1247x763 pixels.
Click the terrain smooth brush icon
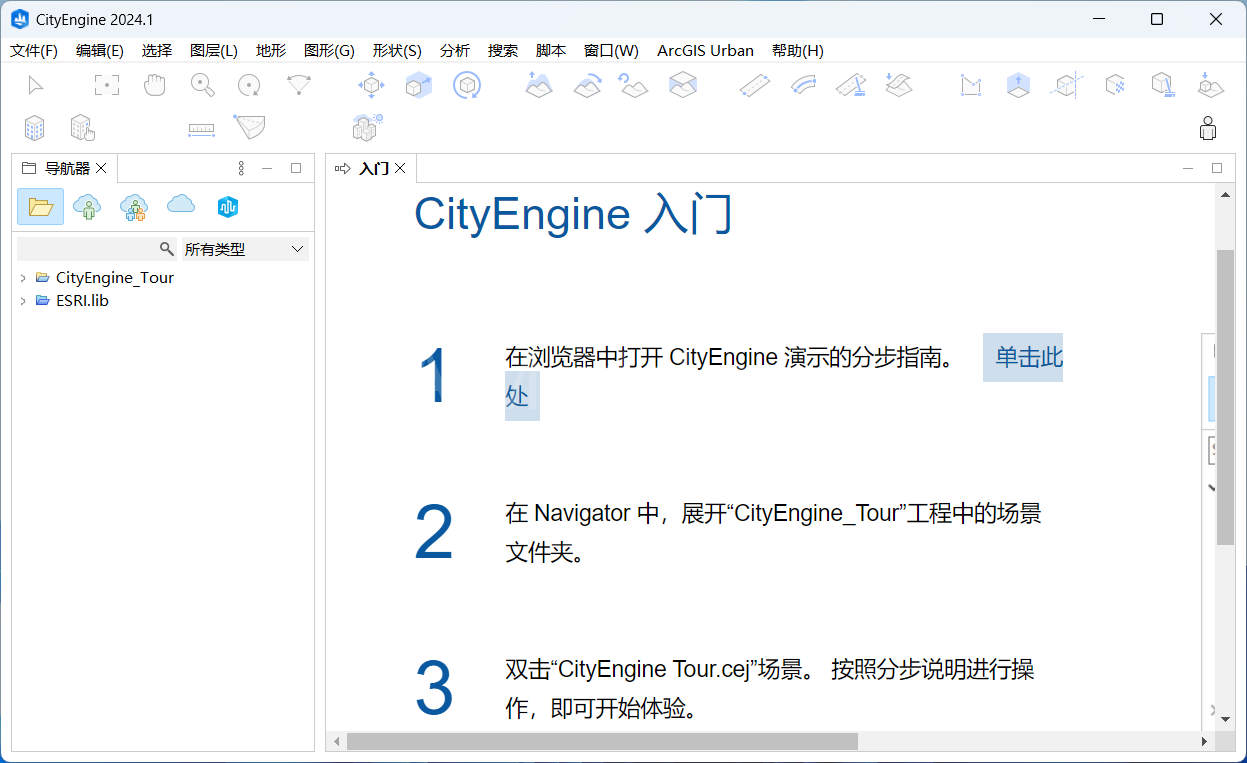point(588,86)
